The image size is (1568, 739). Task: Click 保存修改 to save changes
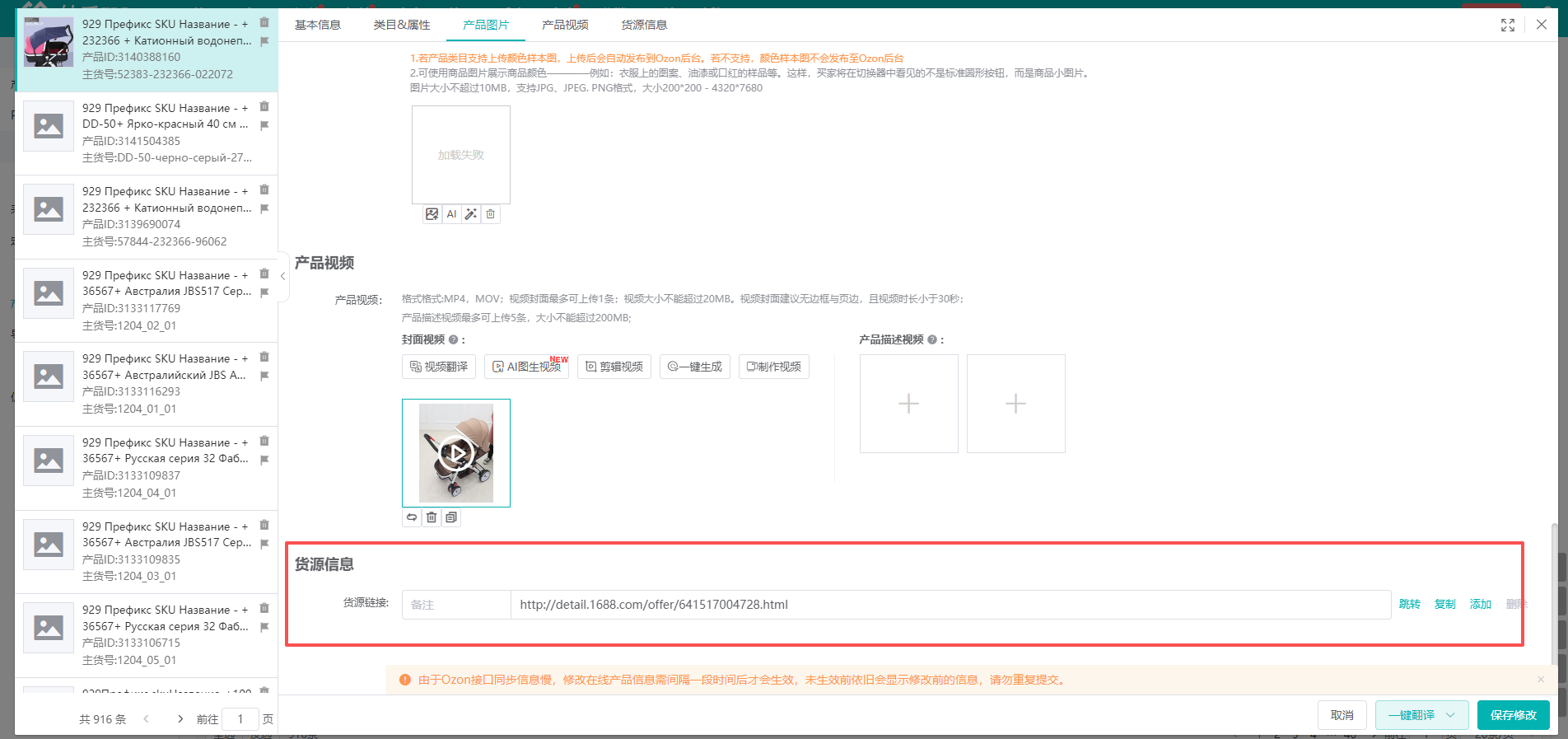point(1514,715)
